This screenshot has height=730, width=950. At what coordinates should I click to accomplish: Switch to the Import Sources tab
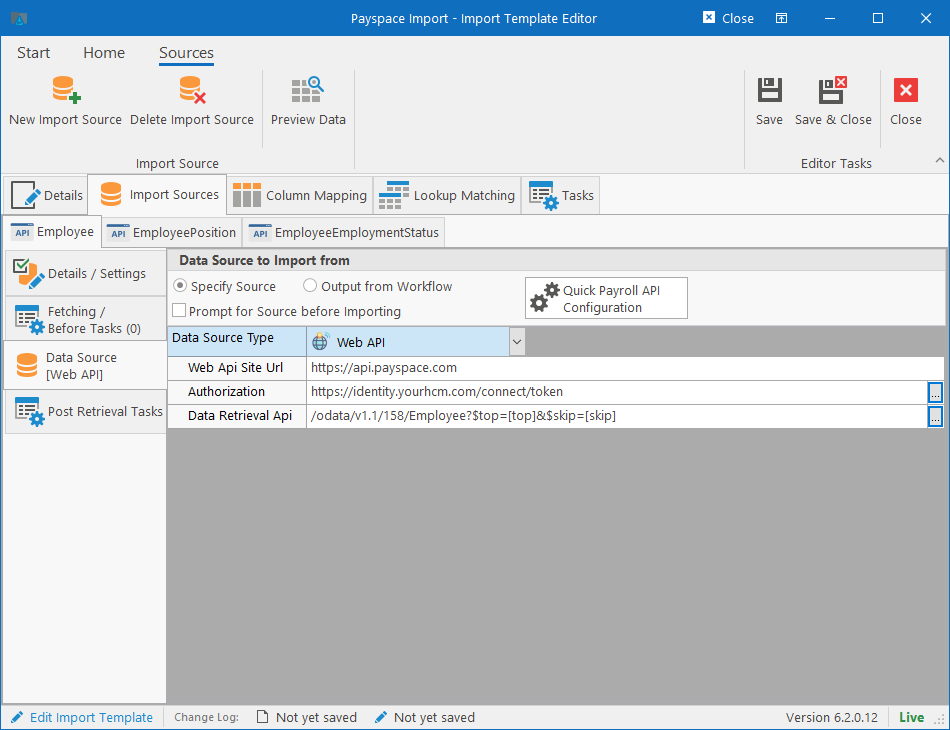click(x=158, y=194)
